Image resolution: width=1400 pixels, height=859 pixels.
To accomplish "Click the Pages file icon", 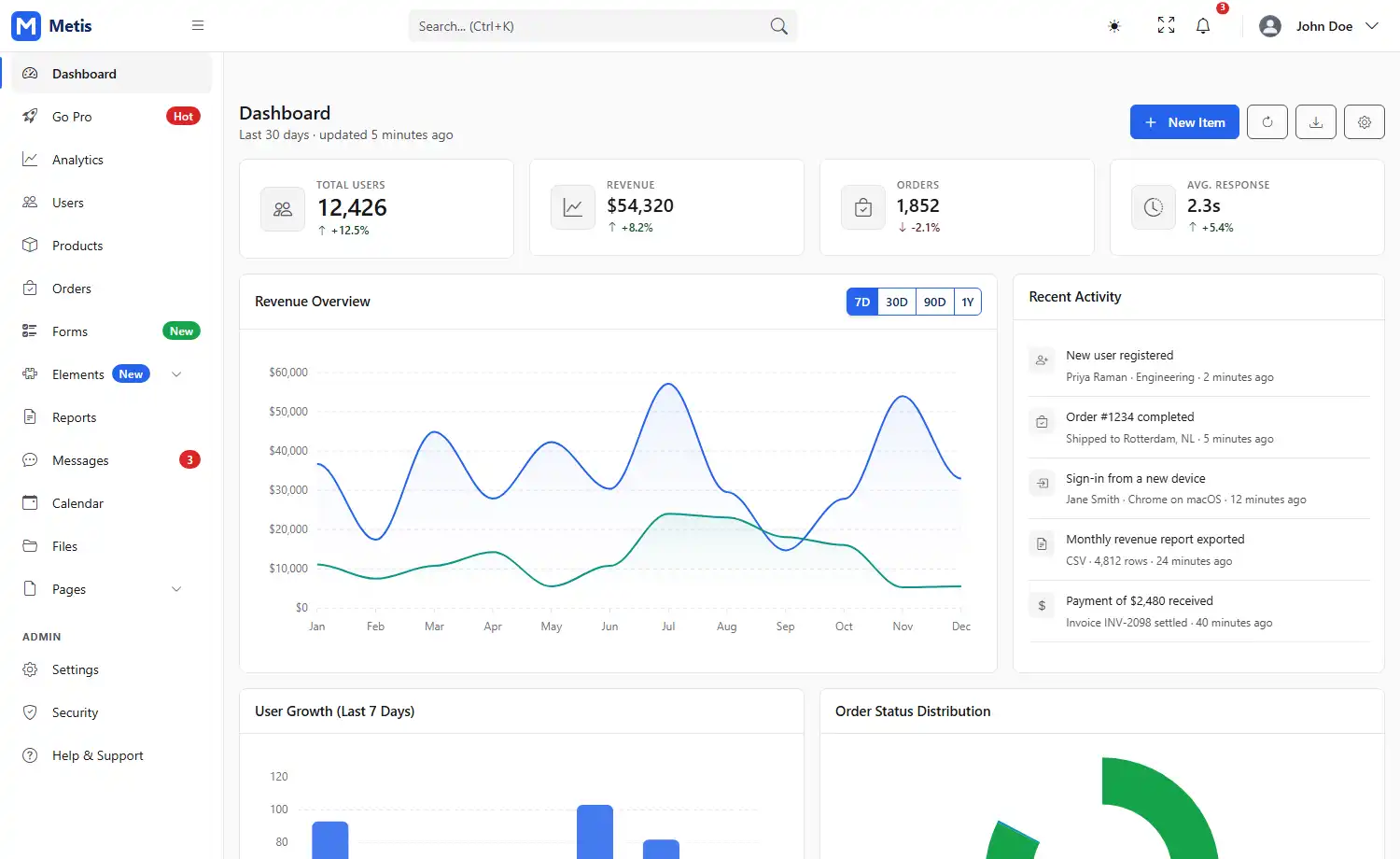I will 30,589.
